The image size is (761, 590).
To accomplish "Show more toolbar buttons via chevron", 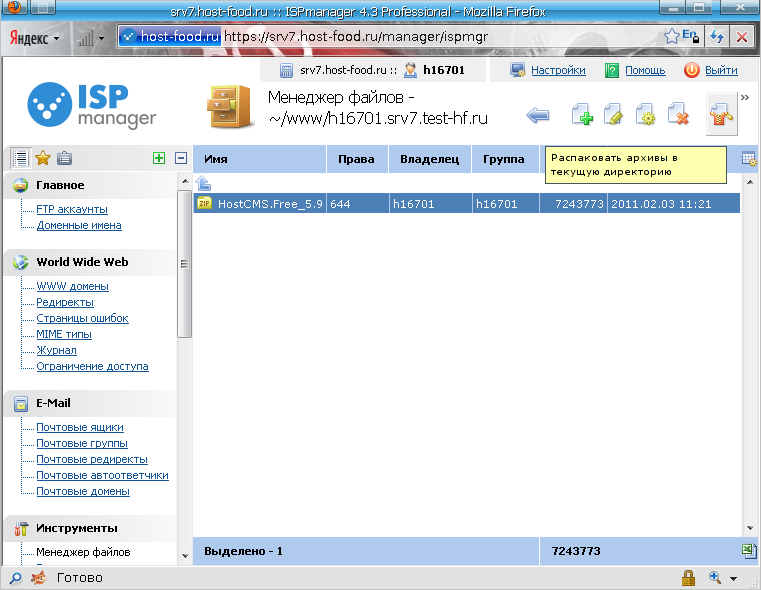I will (x=744, y=97).
